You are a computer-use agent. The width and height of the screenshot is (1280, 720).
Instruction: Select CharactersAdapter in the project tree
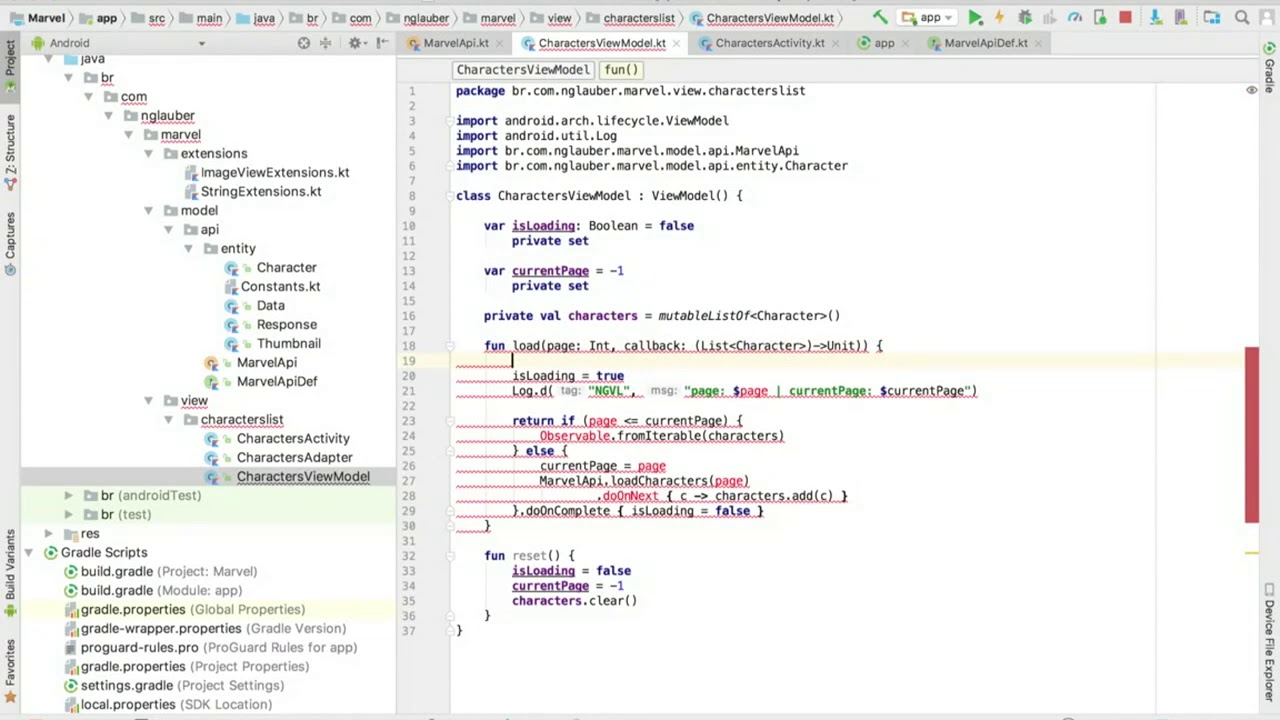coord(294,458)
